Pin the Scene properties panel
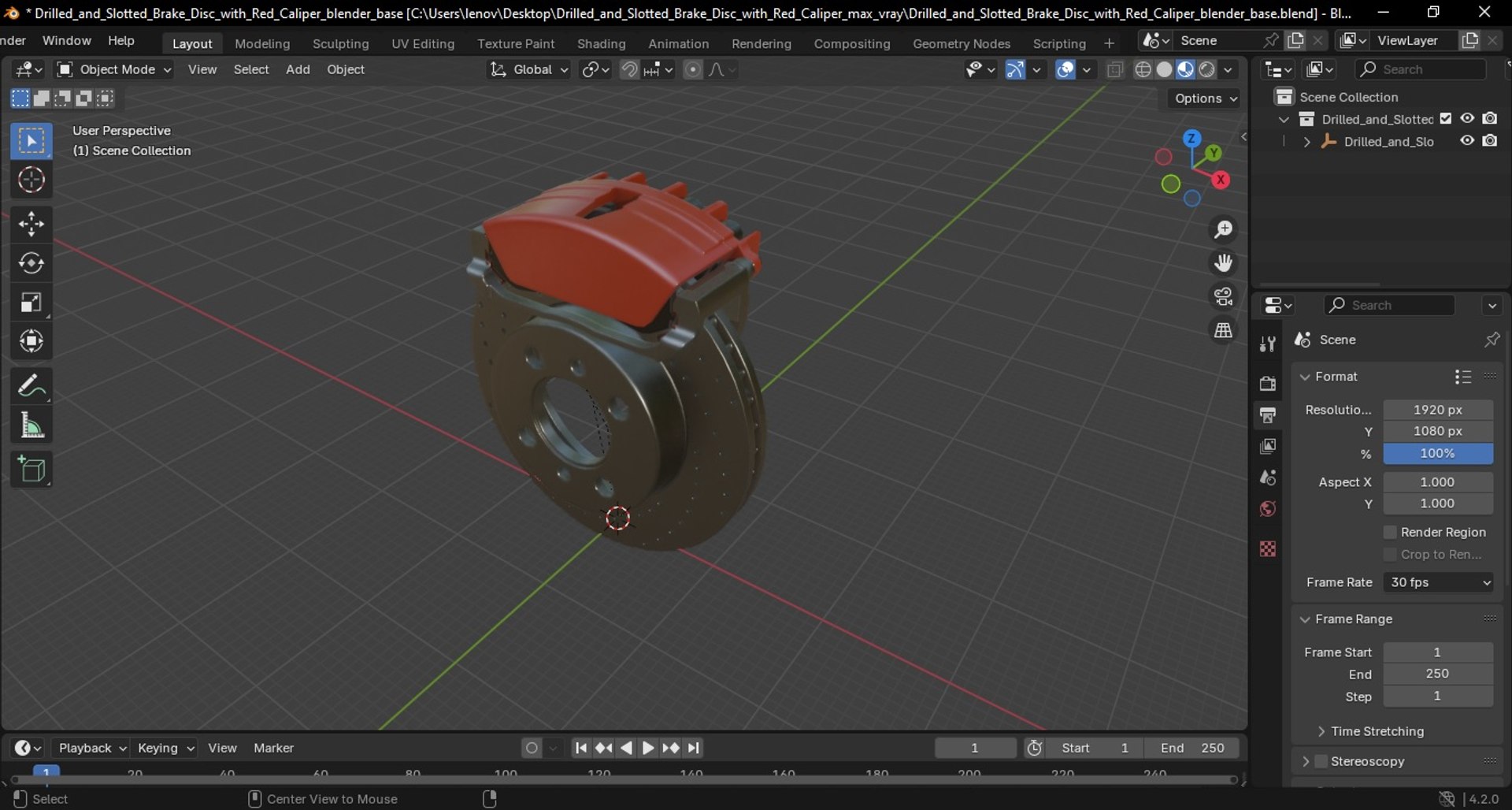This screenshot has width=1512, height=810. 1492,340
